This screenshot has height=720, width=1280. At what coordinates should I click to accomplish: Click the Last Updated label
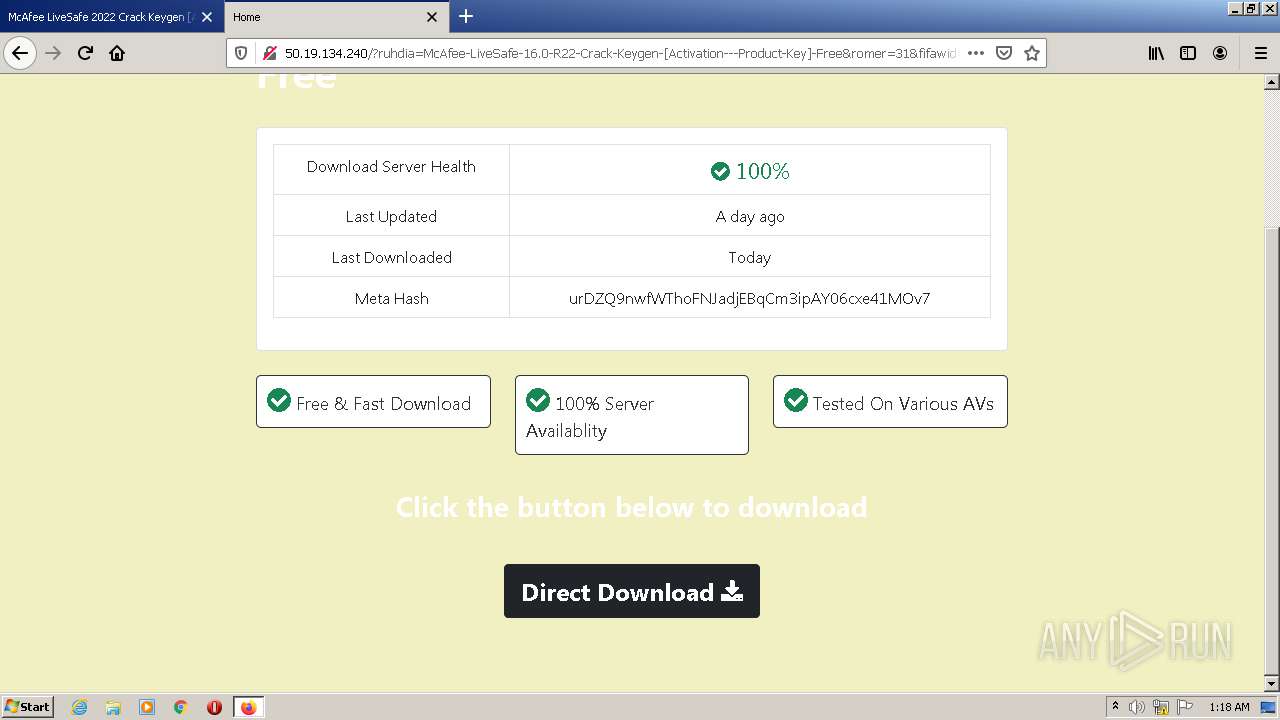(391, 216)
